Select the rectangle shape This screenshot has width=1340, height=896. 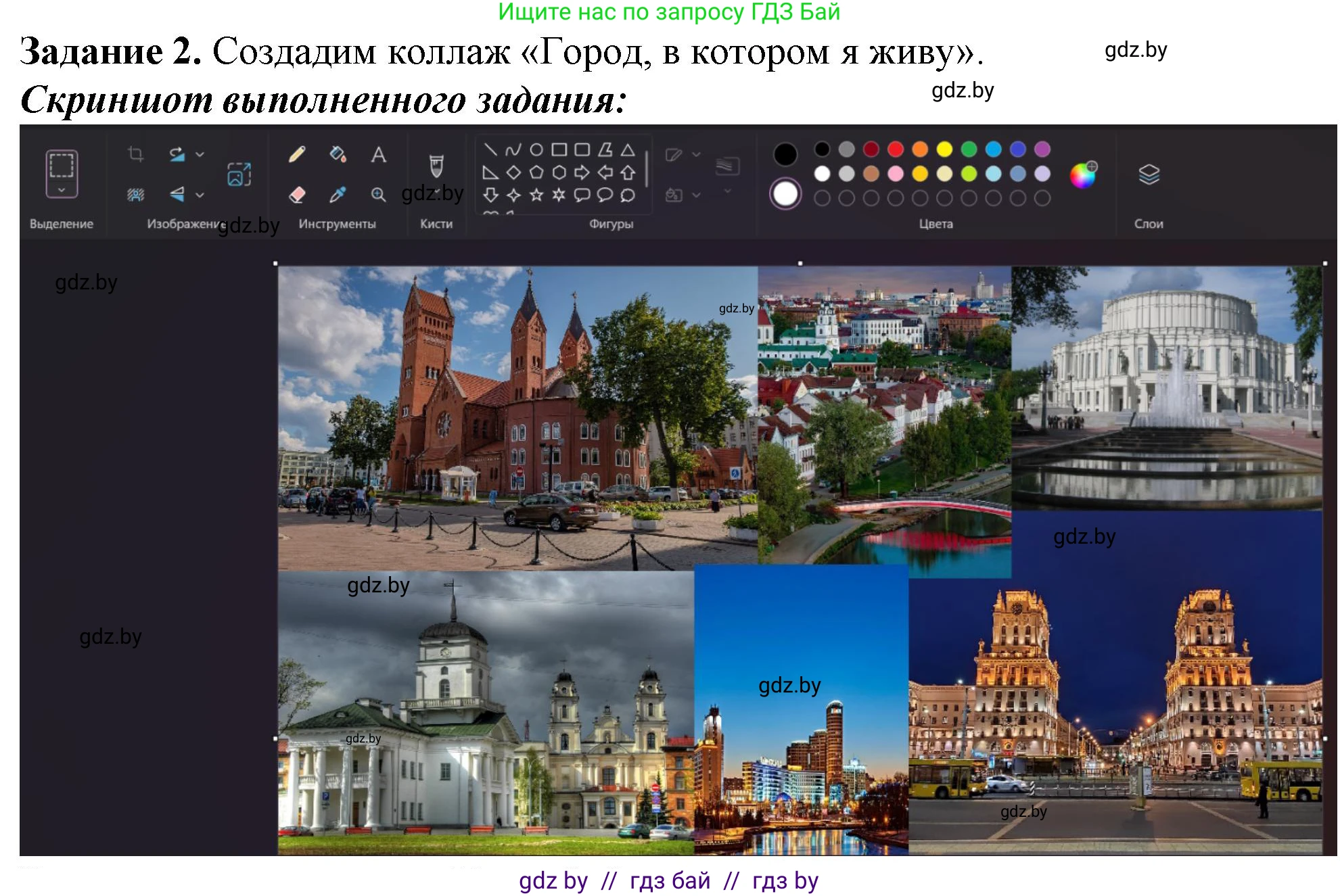pyautogui.click(x=558, y=151)
